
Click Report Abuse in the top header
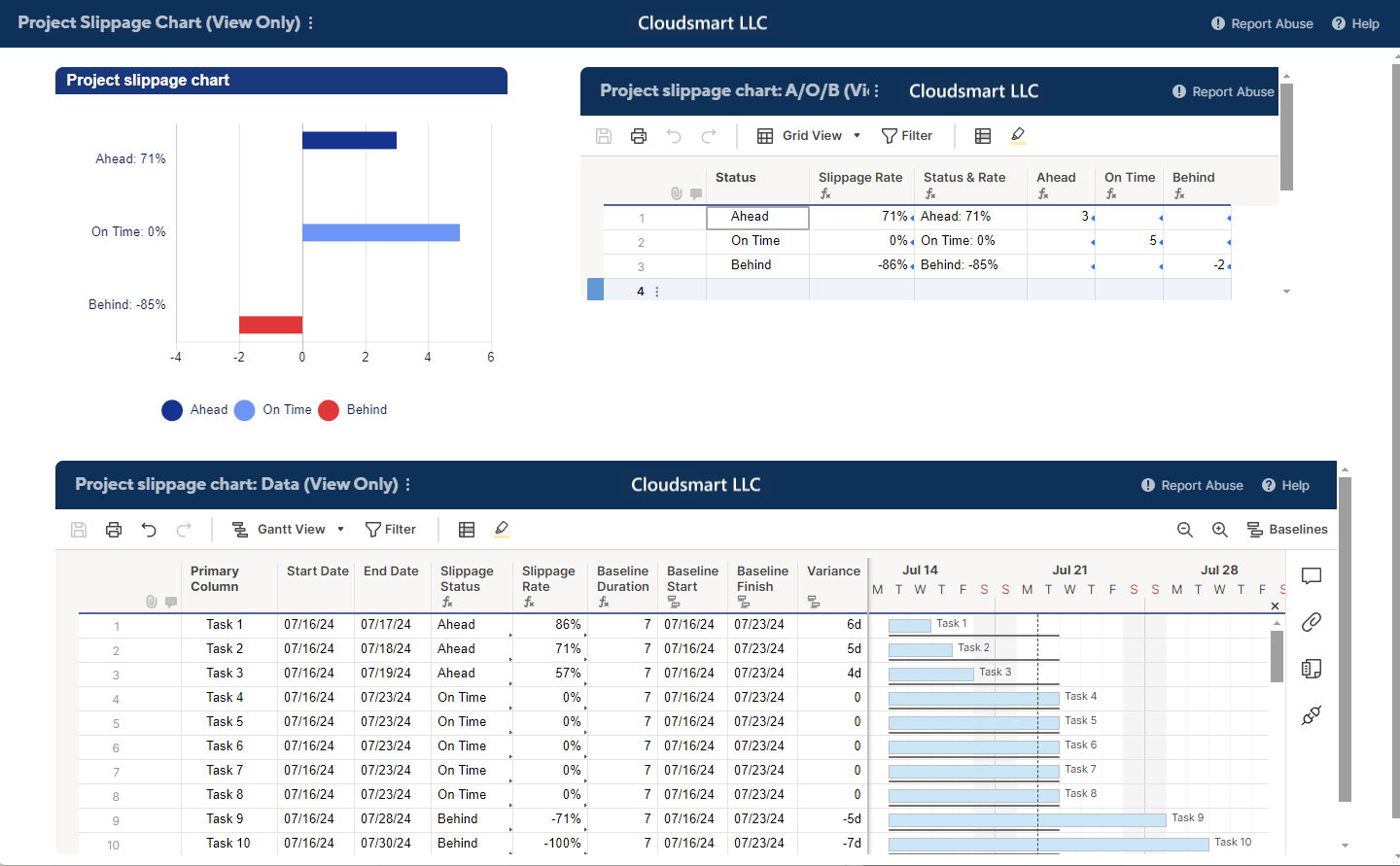point(1262,23)
